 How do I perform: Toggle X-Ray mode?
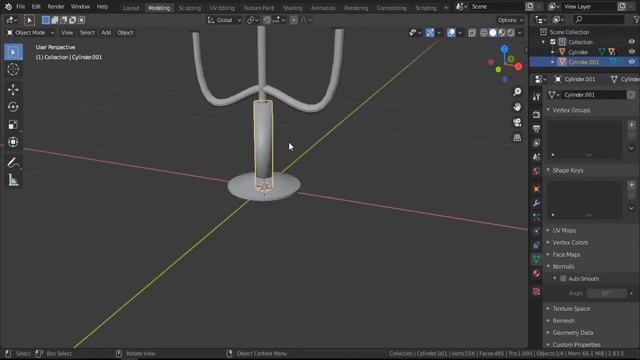coord(472,33)
